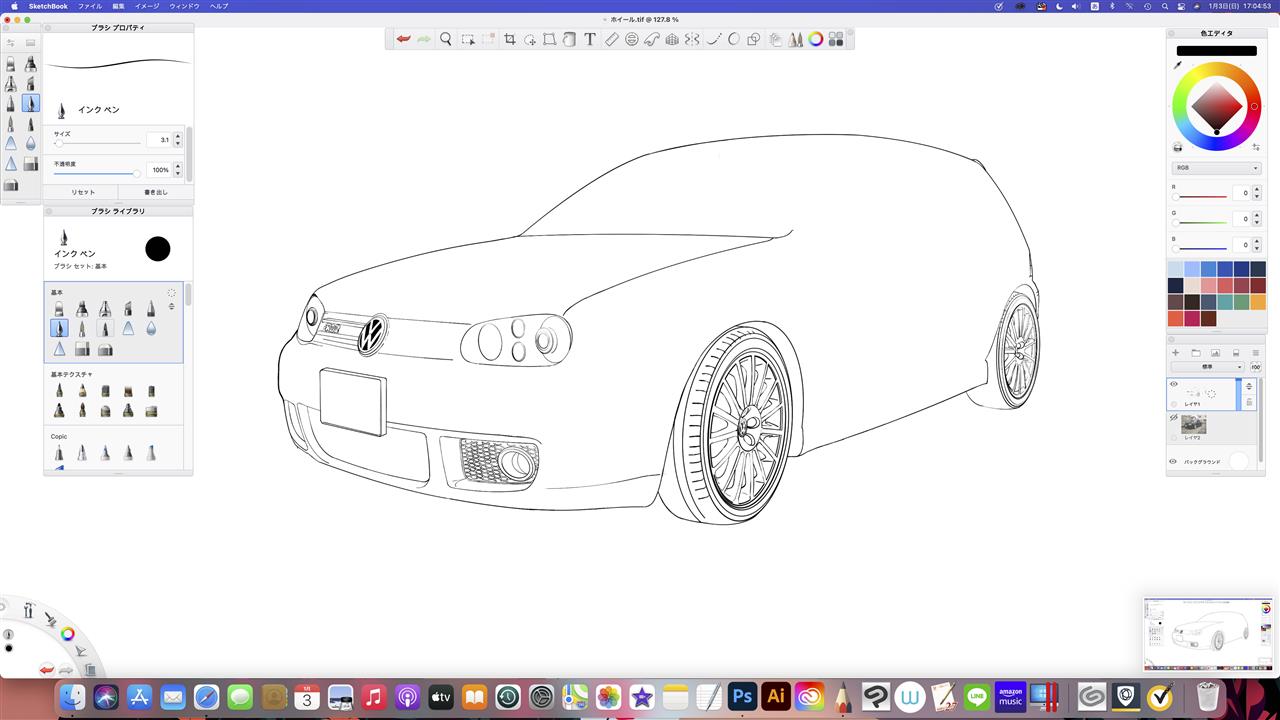This screenshot has height=720, width=1280.
Task: Click the 書き出し button in Brush Properties
Action: tap(155, 192)
